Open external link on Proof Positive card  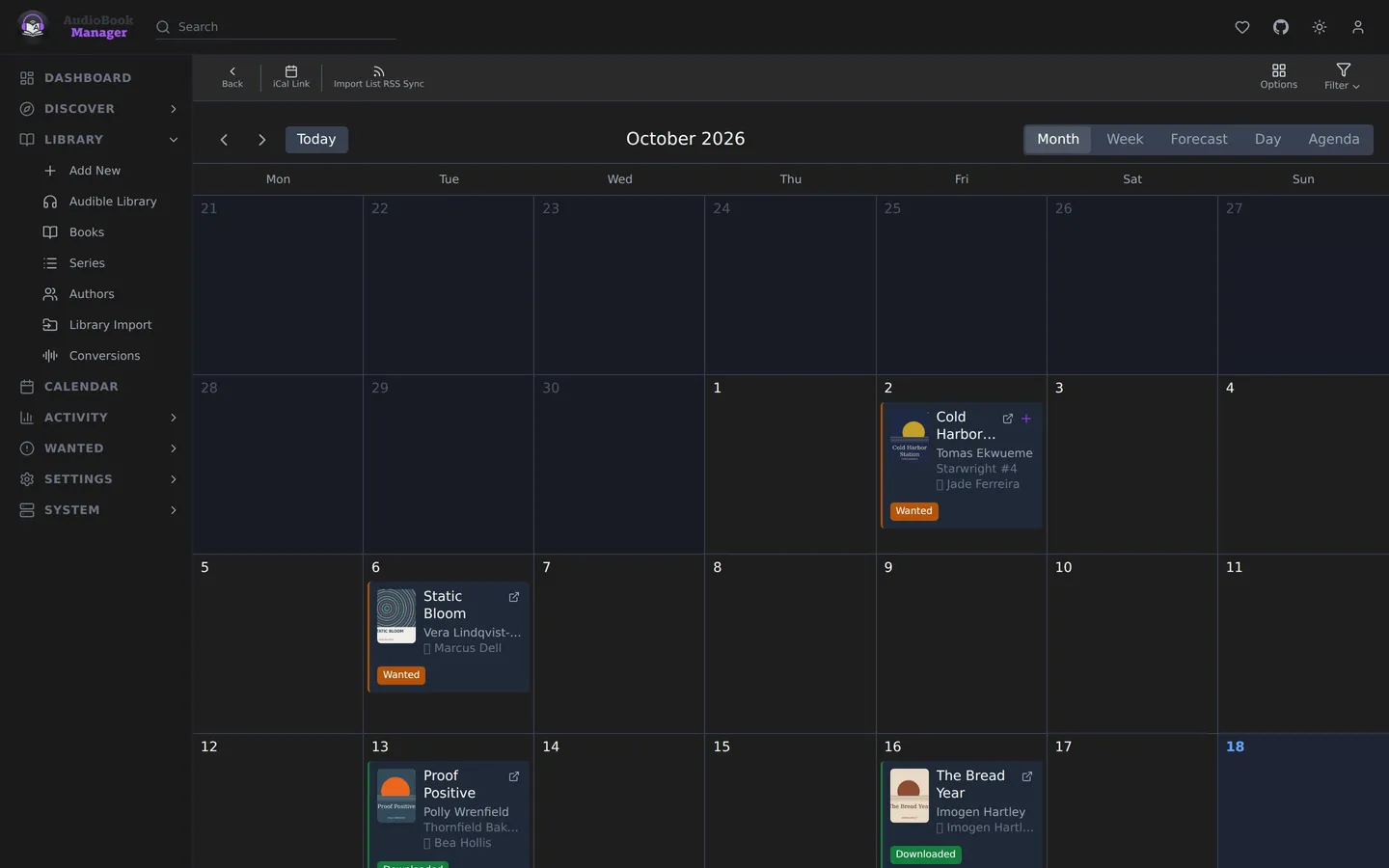(x=514, y=776)
